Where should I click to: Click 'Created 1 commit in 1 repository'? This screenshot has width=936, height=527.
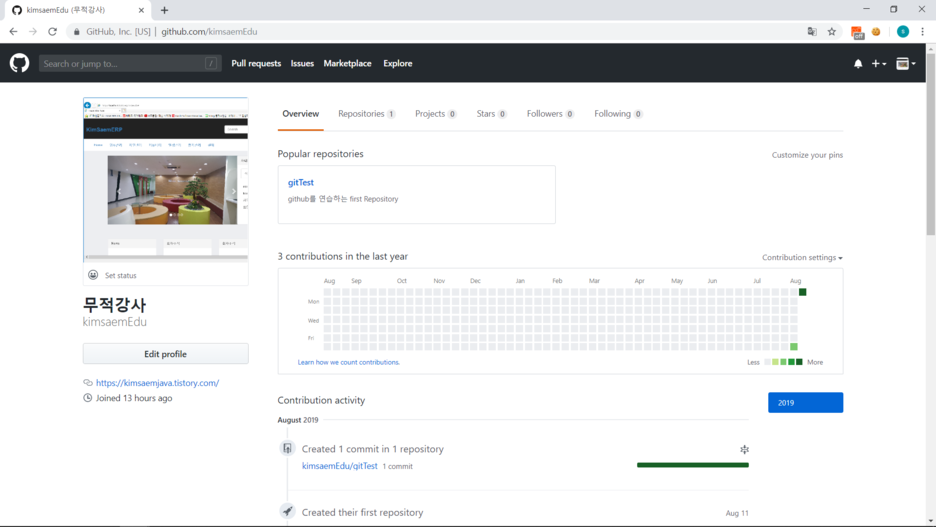372,449
